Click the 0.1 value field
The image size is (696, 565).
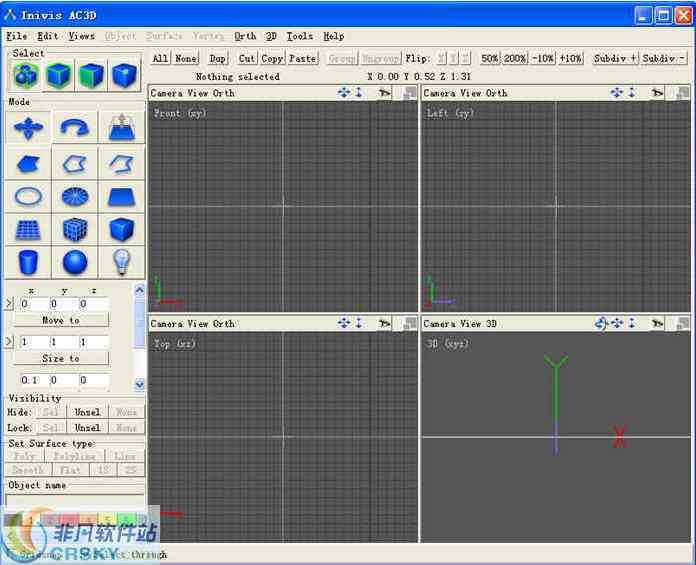33,380
